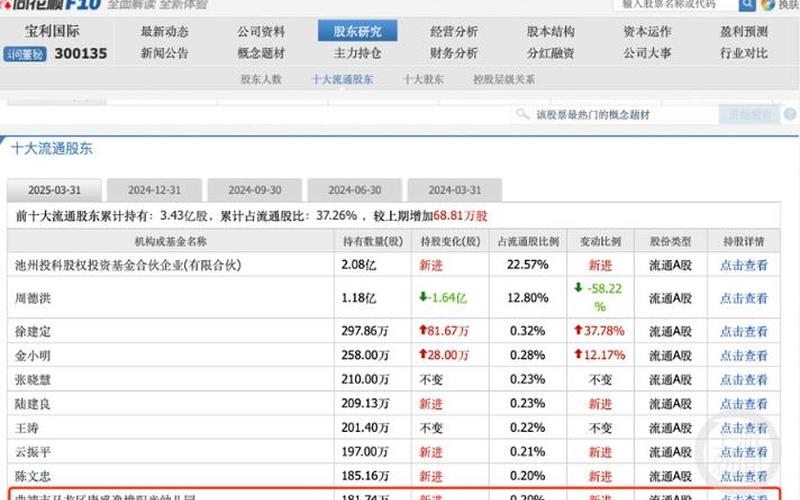The height and width of the screenshot is (500, 800).
Task: Click the 持股变化(股) column header
Action: (x=450, y=241)
